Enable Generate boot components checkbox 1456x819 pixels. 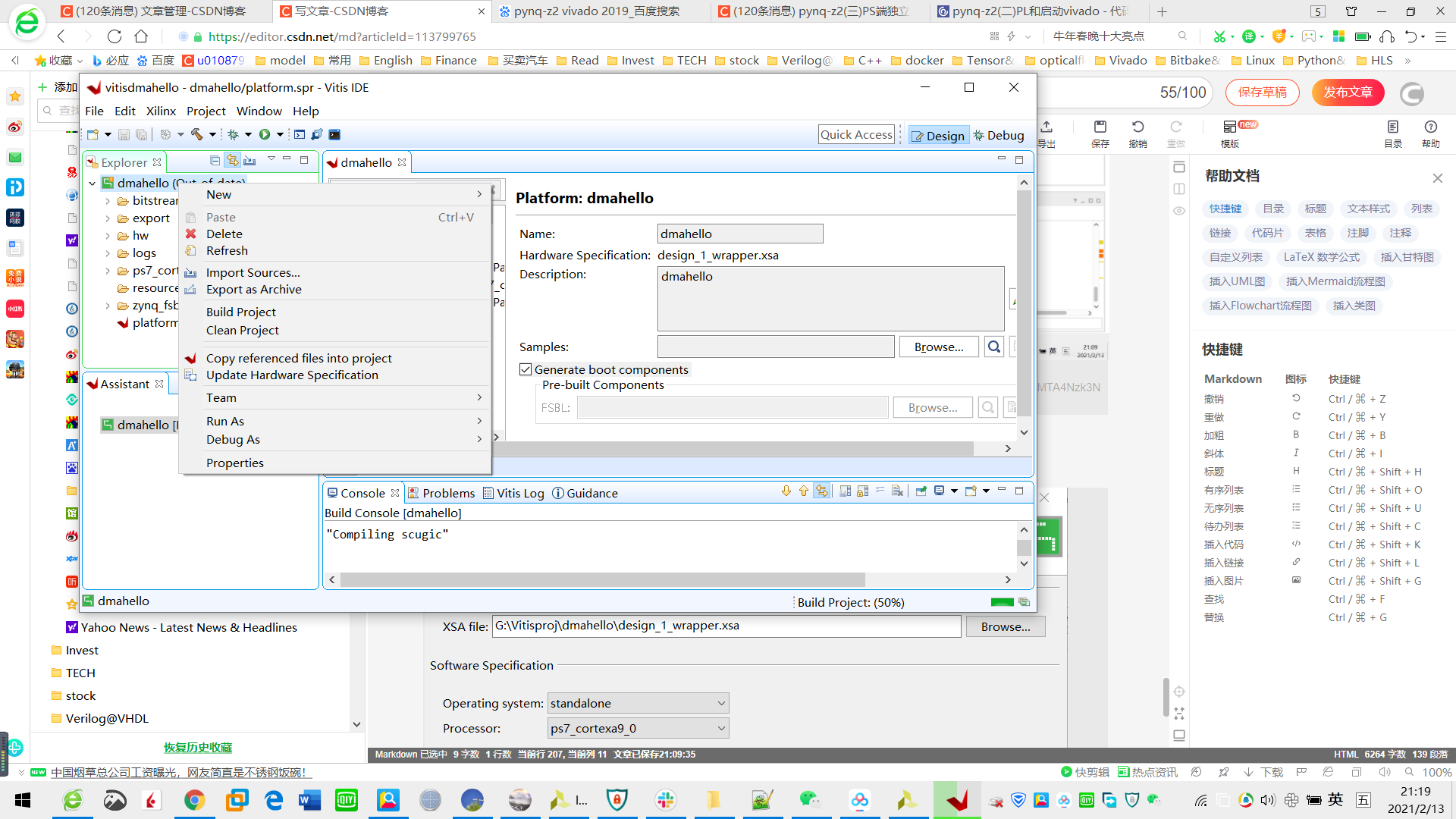(526, 369)
